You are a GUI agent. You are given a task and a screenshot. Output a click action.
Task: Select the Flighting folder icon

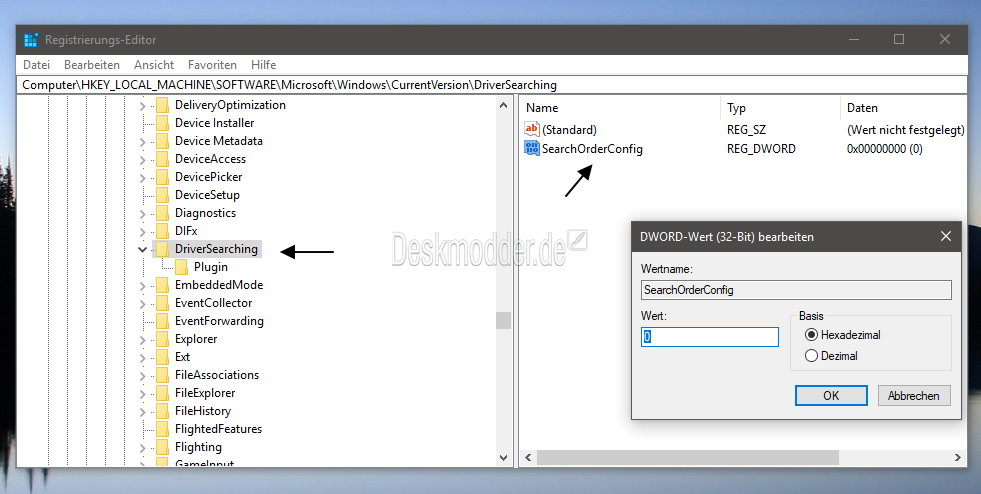click(162, 447)
